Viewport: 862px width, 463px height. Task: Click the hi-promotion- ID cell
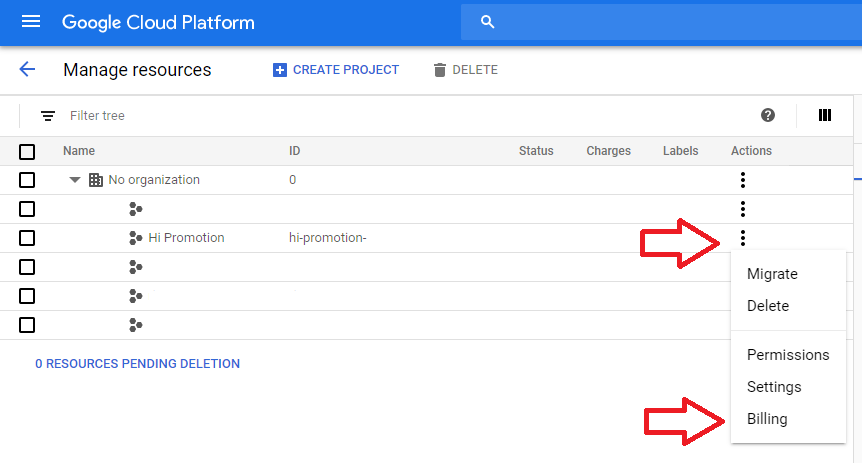[328, 238]
